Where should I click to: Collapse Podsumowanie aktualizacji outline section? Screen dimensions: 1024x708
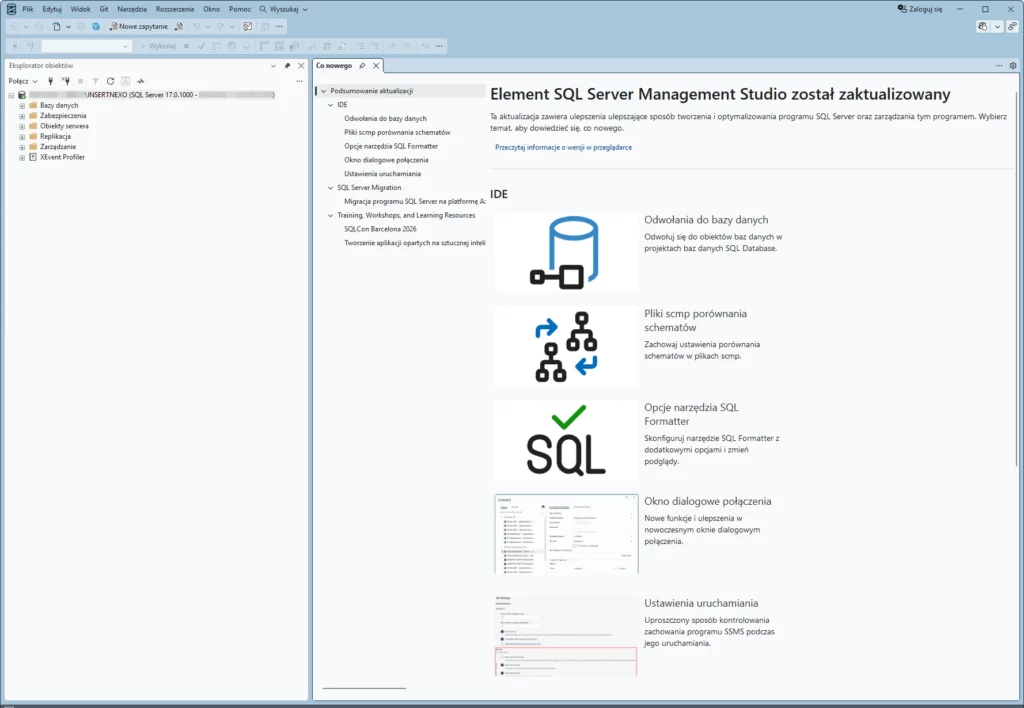[323, 91]
